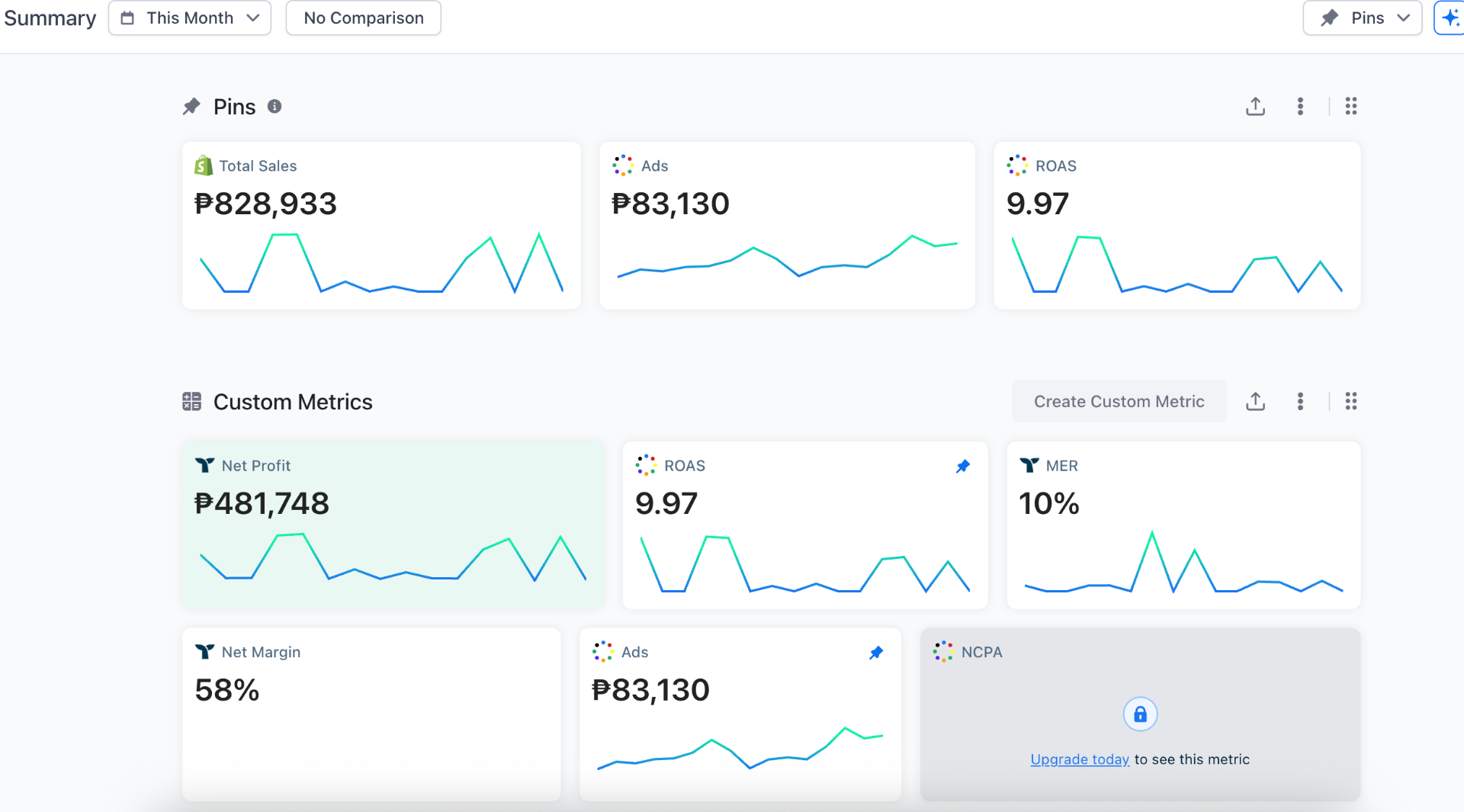This screenshot has height=812, width=1464.
Task: Click the calendar icon in This Month filter
Action: click(x=127, y=18)
